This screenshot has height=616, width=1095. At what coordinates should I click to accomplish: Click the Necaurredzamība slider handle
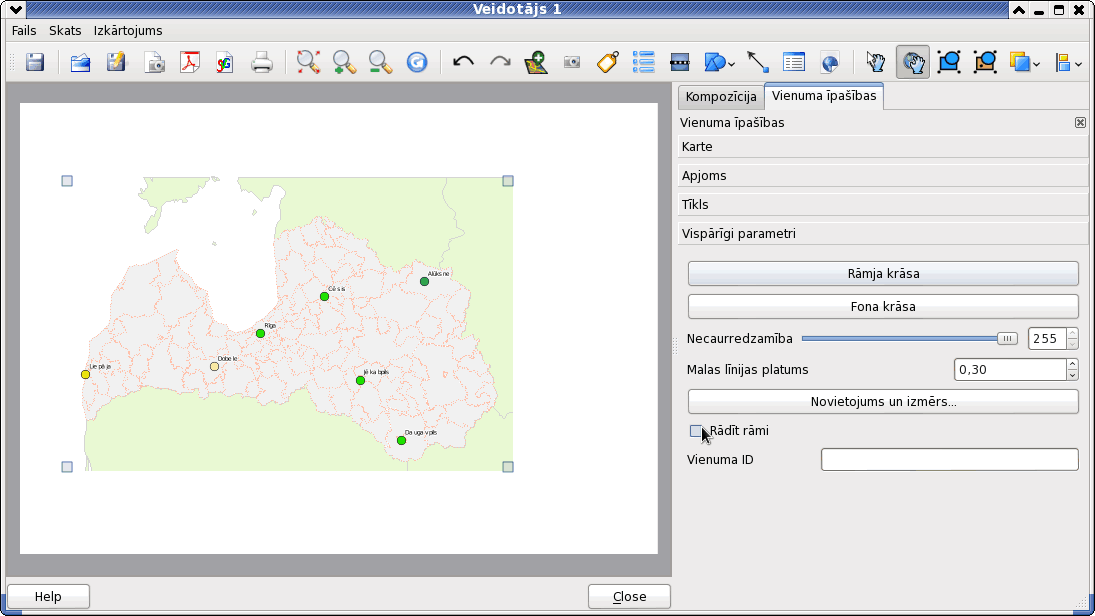(x=1007, y=339)
